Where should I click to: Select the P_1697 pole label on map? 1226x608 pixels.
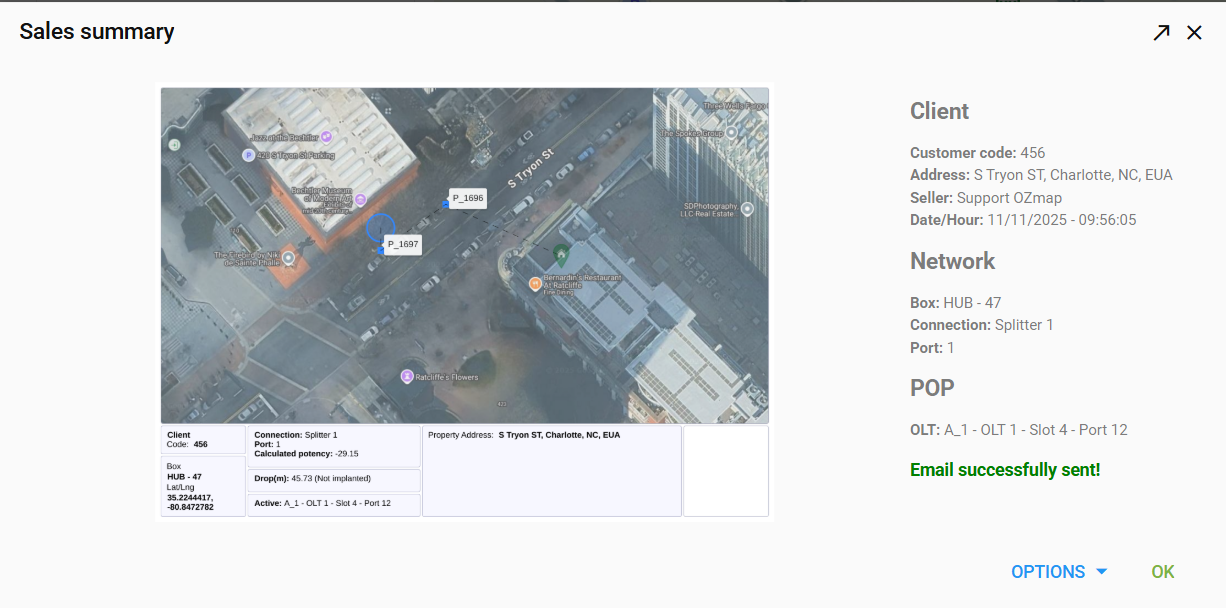click(403, 243)
